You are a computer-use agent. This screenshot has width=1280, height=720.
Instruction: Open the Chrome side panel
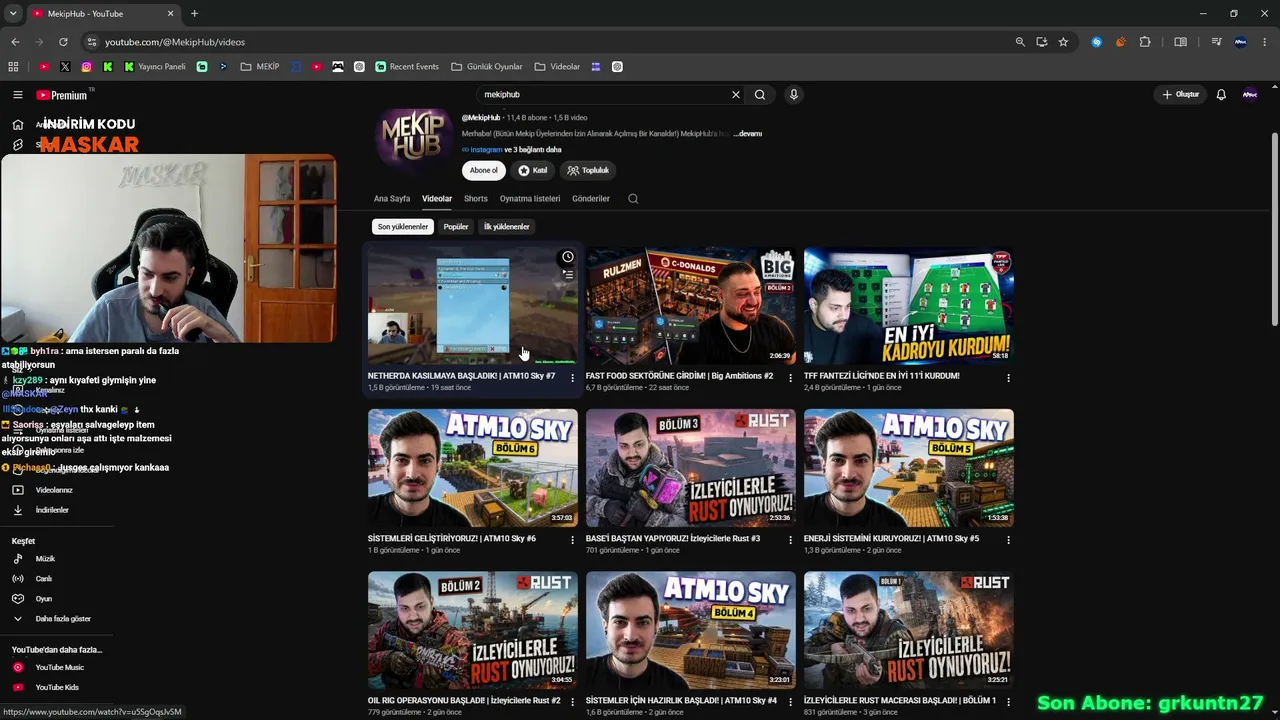(x=1180, y=42)
